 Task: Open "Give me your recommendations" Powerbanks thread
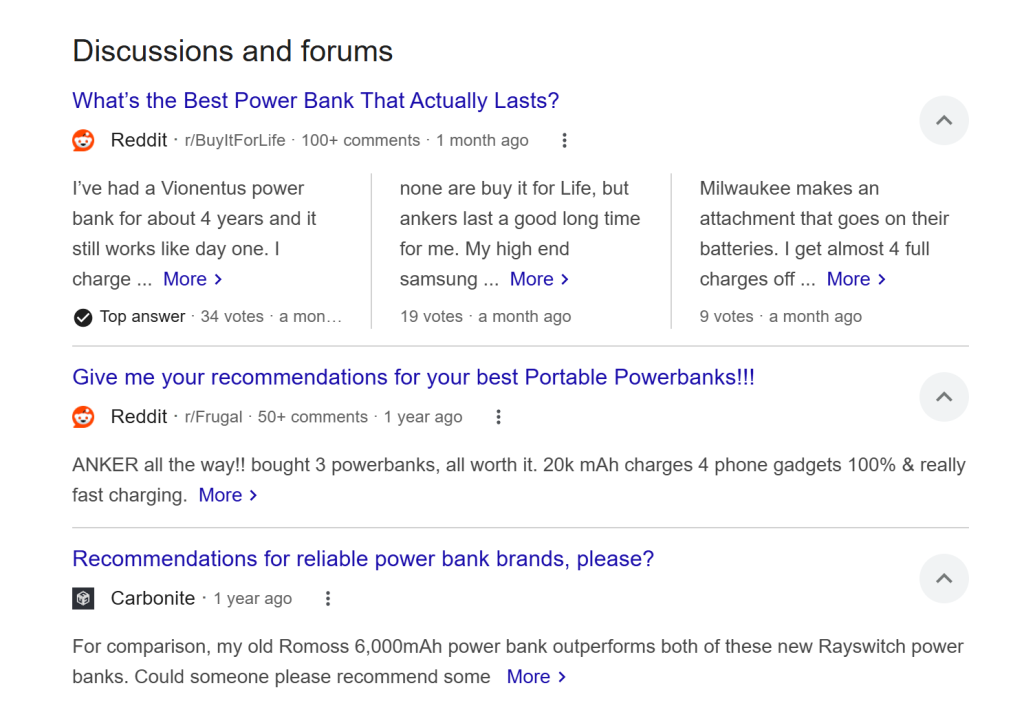point(413,377)
